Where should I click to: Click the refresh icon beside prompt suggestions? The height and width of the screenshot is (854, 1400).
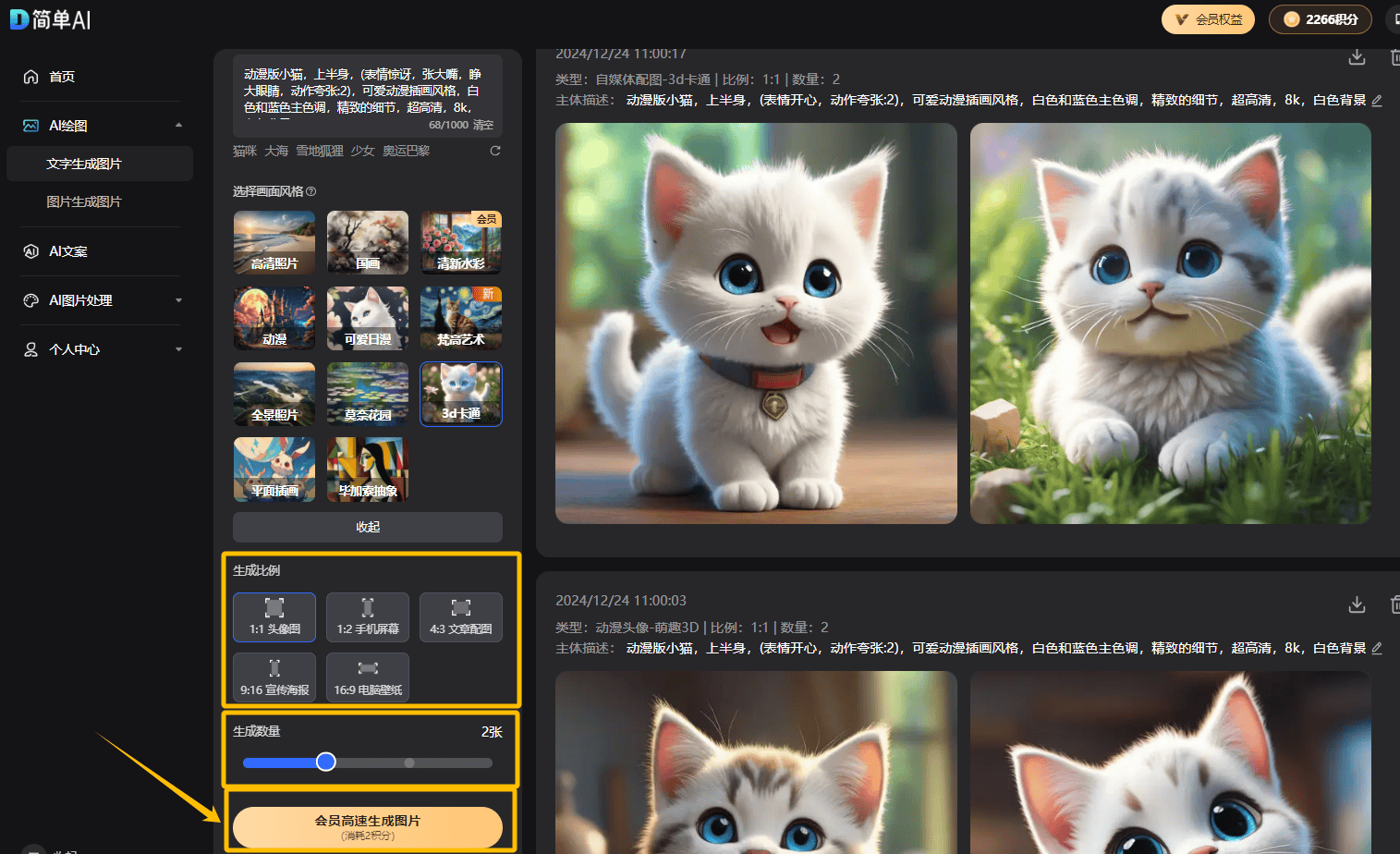495,151
